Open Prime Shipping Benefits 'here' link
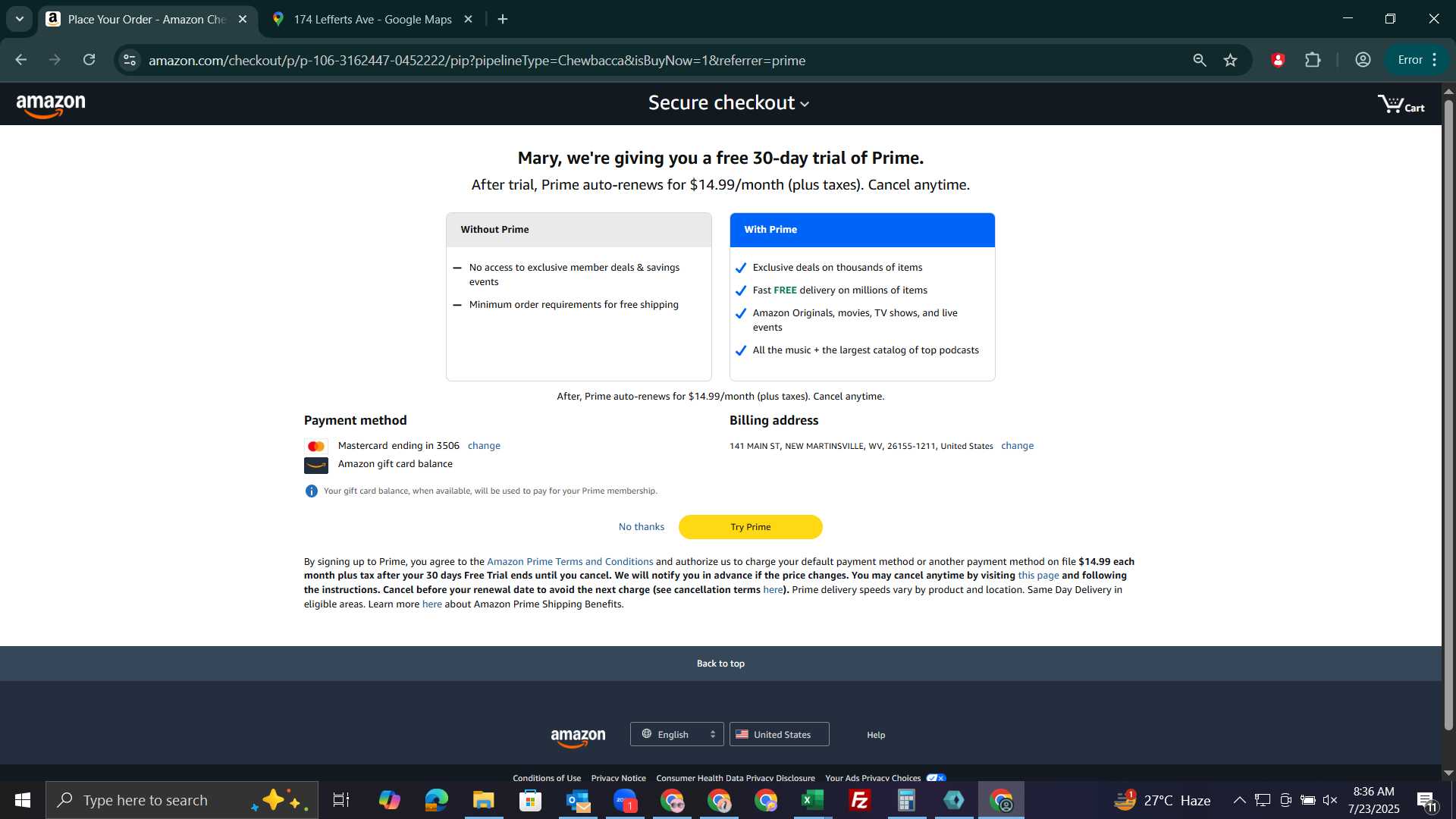1456x819 pixels. tap(431, 604)
